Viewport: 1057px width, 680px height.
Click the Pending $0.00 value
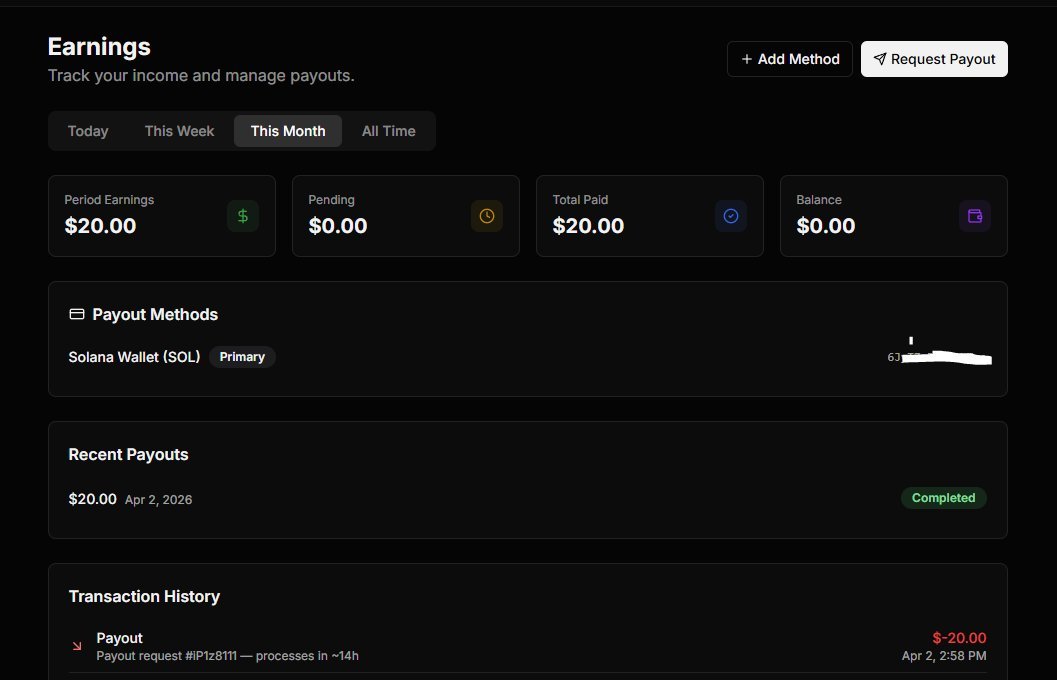(x=338, y=226)
